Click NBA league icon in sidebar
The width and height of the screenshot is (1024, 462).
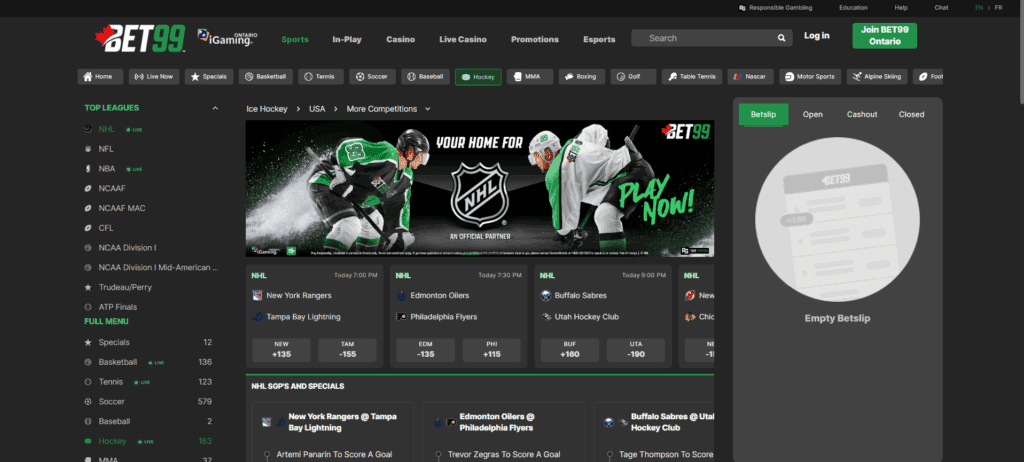[88, 169]
